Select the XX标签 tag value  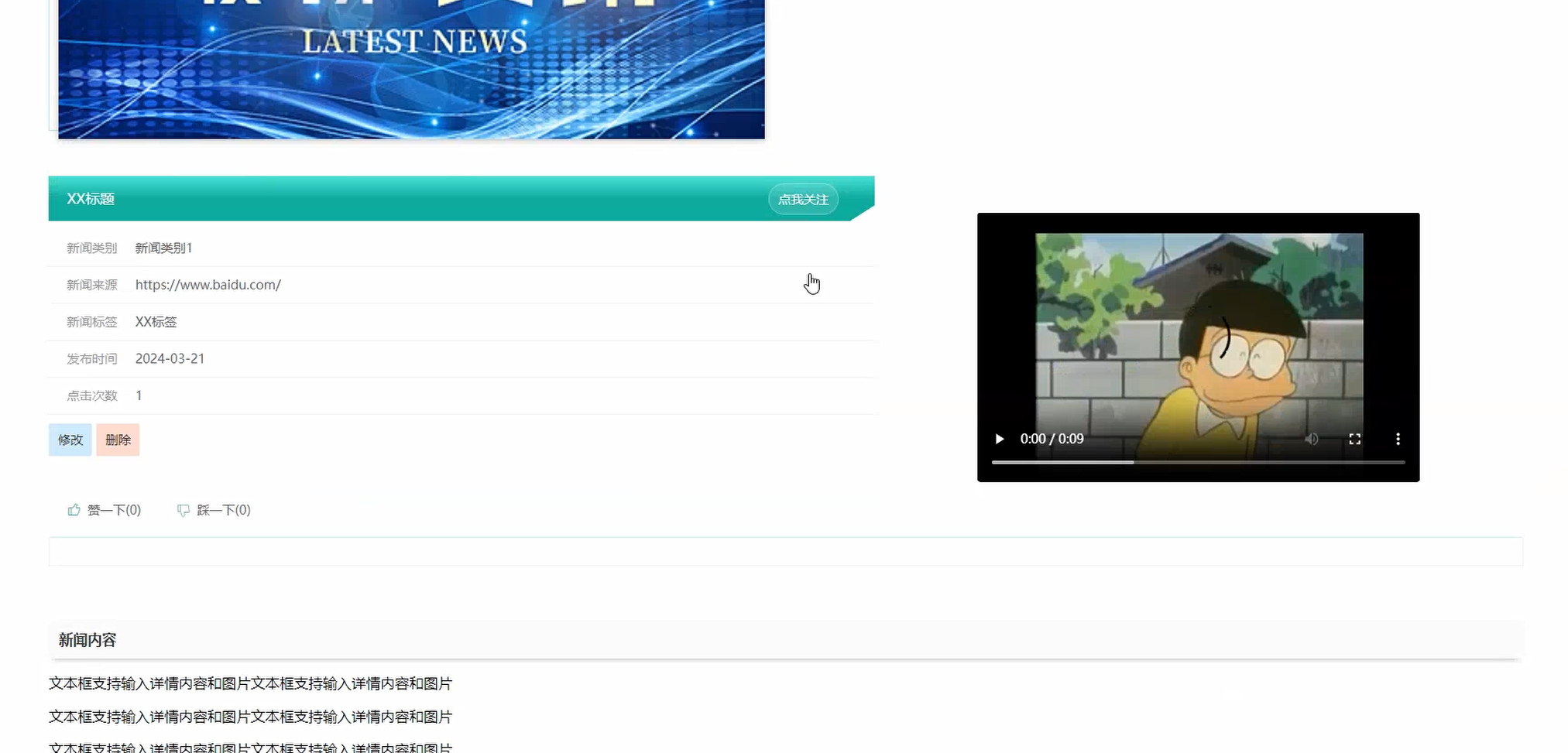point(156,322)
